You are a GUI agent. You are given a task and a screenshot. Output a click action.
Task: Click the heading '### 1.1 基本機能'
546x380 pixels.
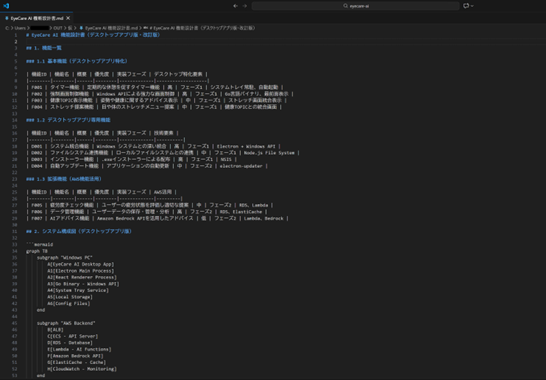77,61
